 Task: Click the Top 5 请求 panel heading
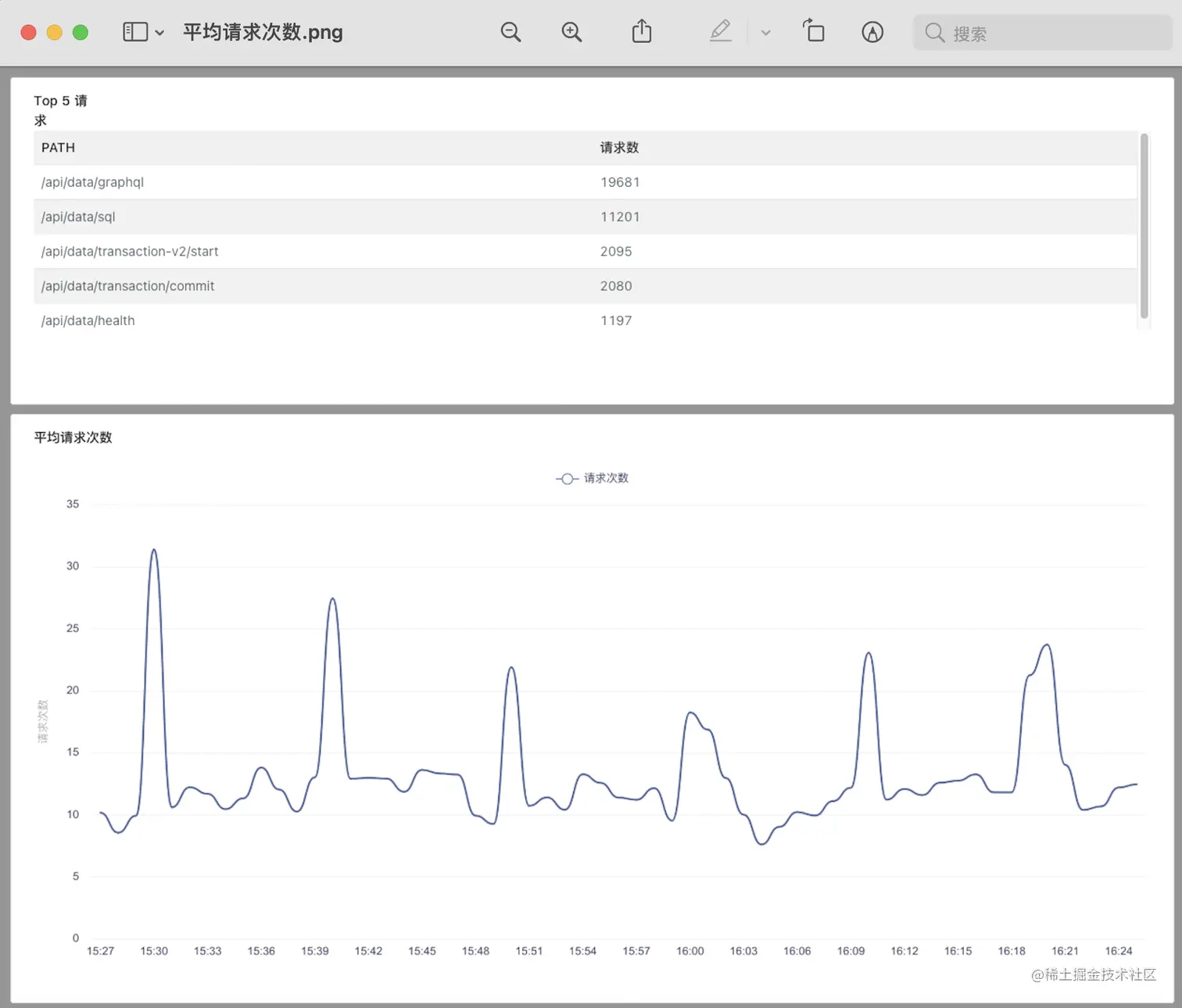point(60,110)
